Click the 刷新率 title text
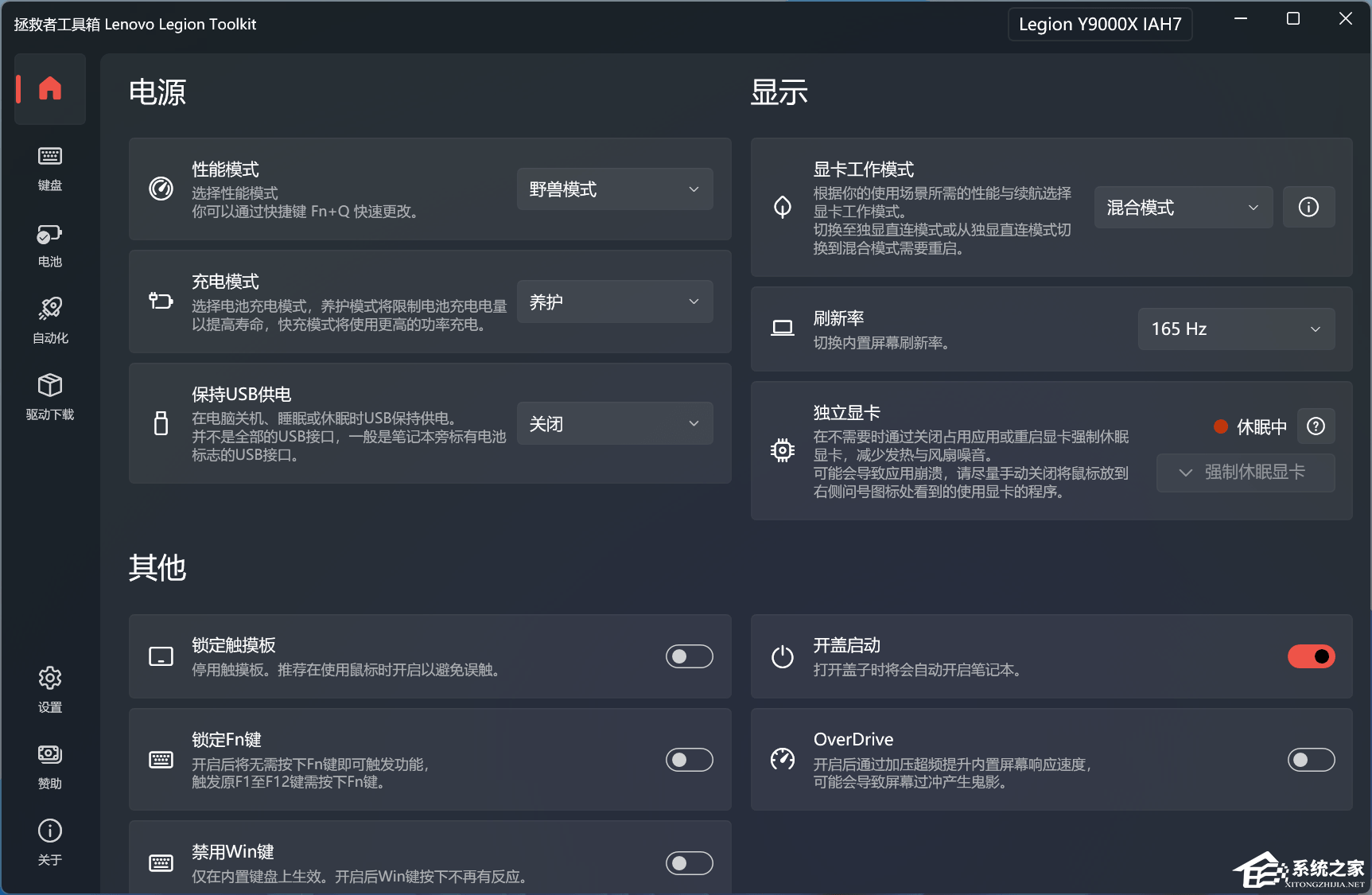1372x895 pixels. [838, 318]
